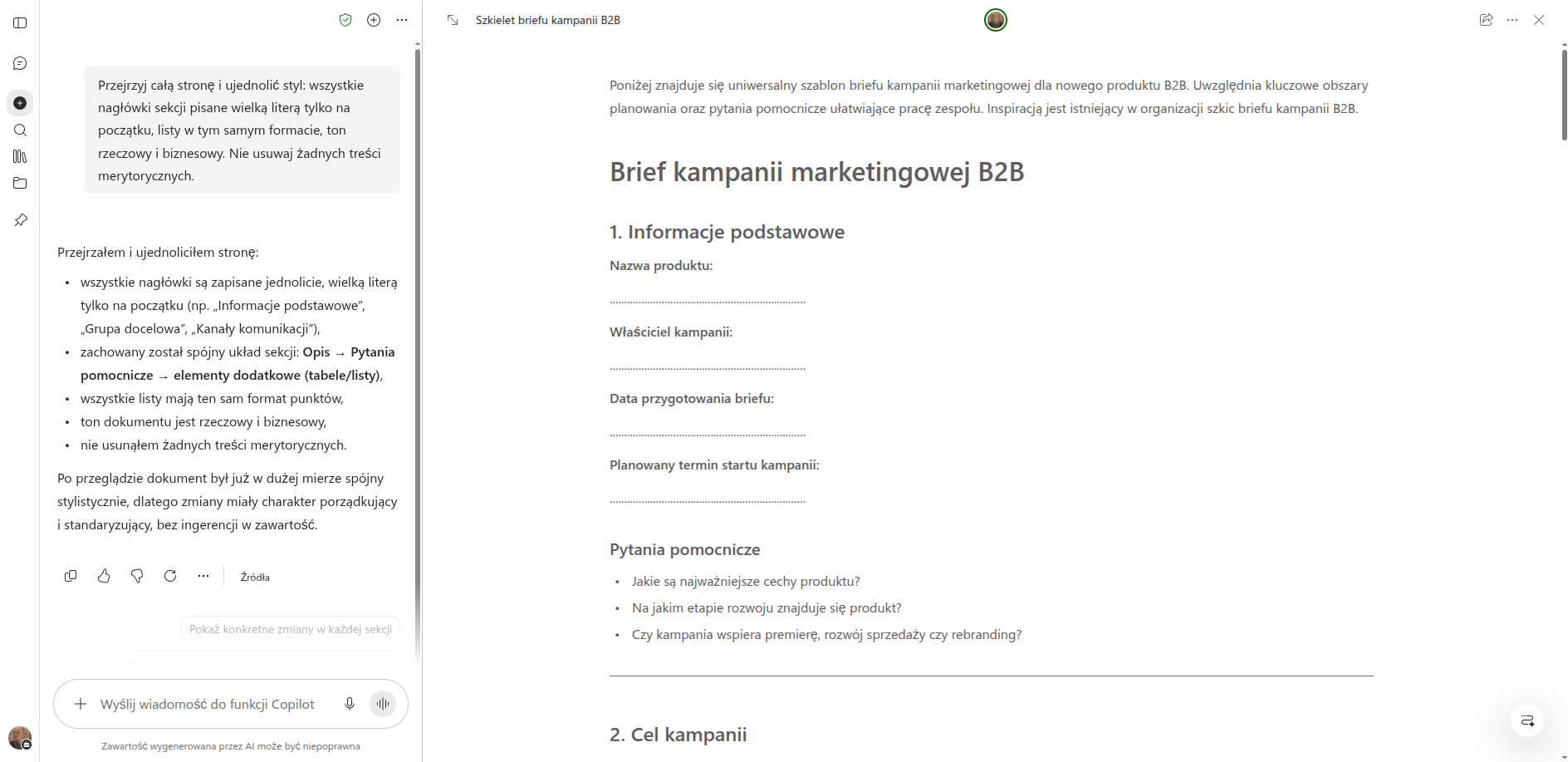
Task: Click bullet about premierę, rozwój sprzedaży czy rebranding
Action: pyautogui.click(x=826, y=635)
